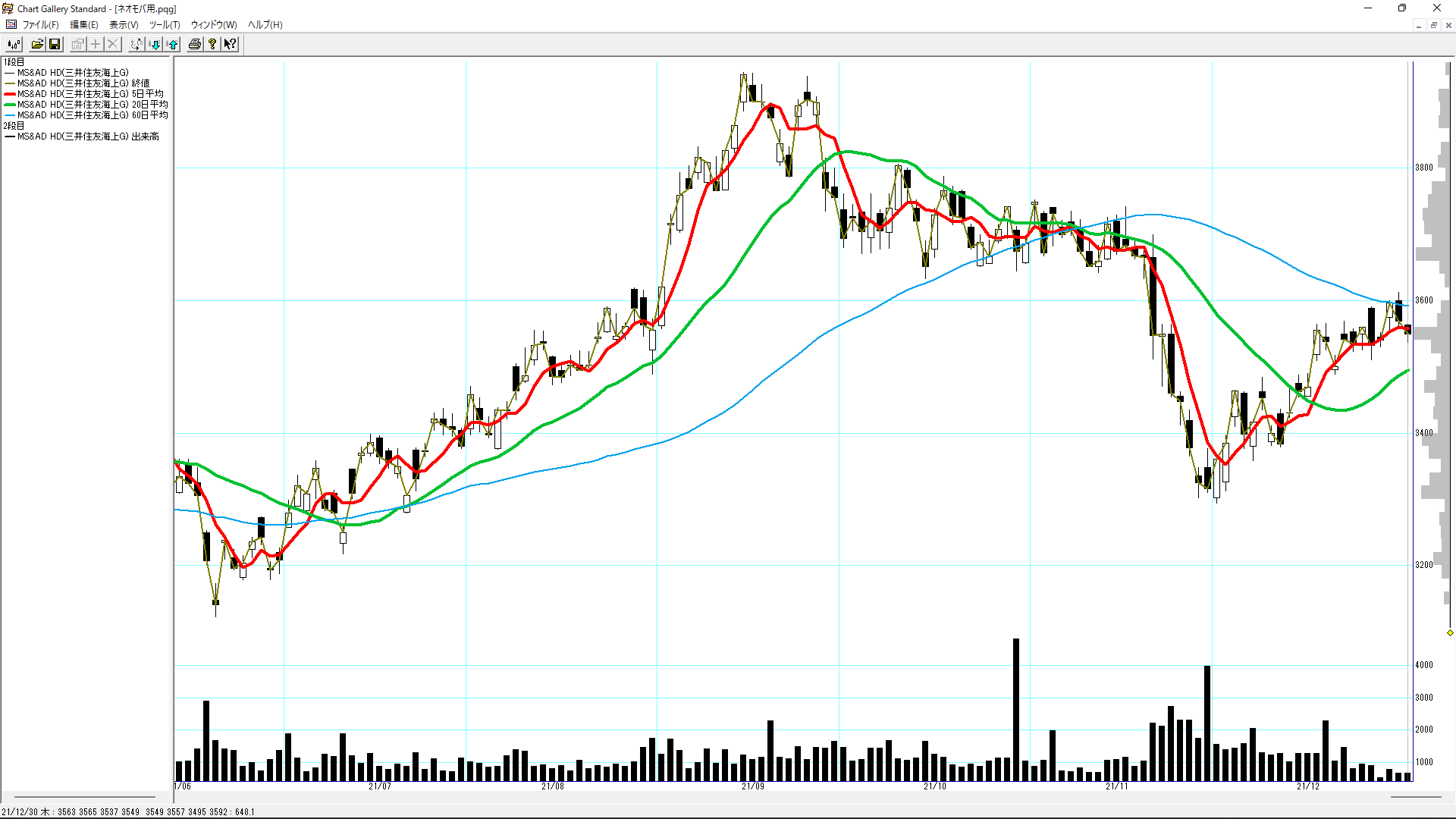Screen dimensions: 1456x819
Task: Select the 出来高 legend entry
Action: pyautogui.click(x=87, y=136)
